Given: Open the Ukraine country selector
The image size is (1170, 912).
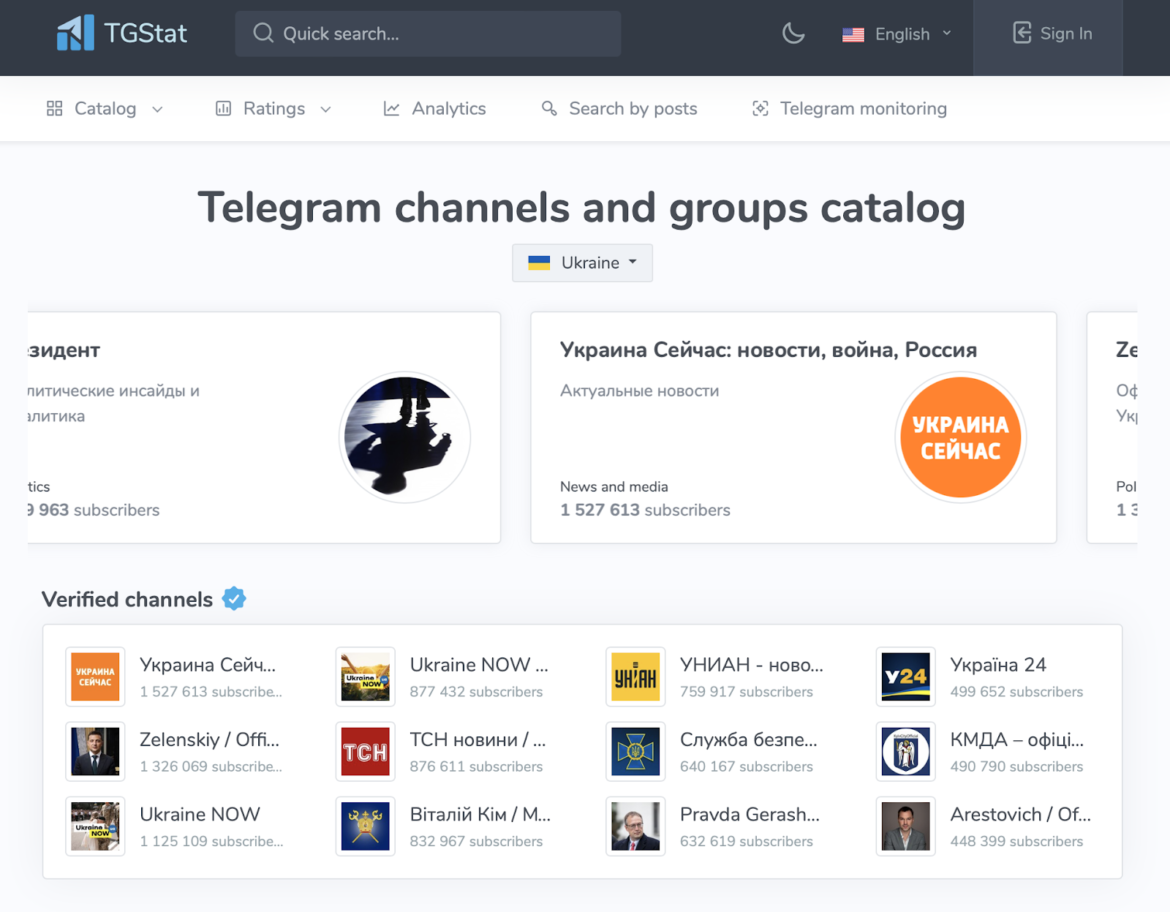Looking at the screenshot, I should pyautogui.click(x=582, y=263).
